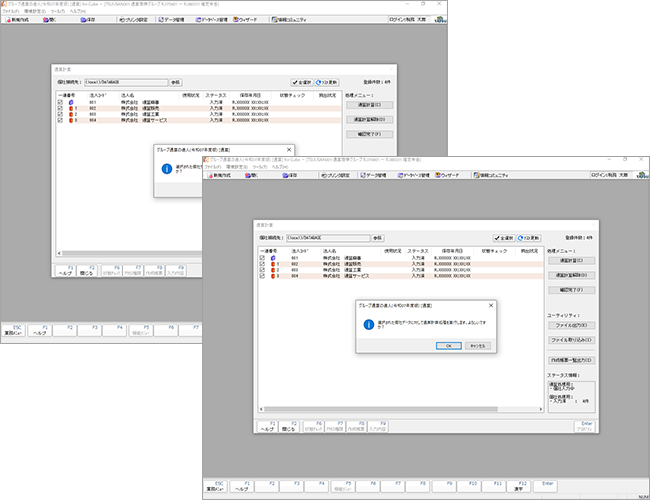Launch ウィザード from front window toolbar
The width and height of the screenshot is (650, 500).
coord(447,176)
